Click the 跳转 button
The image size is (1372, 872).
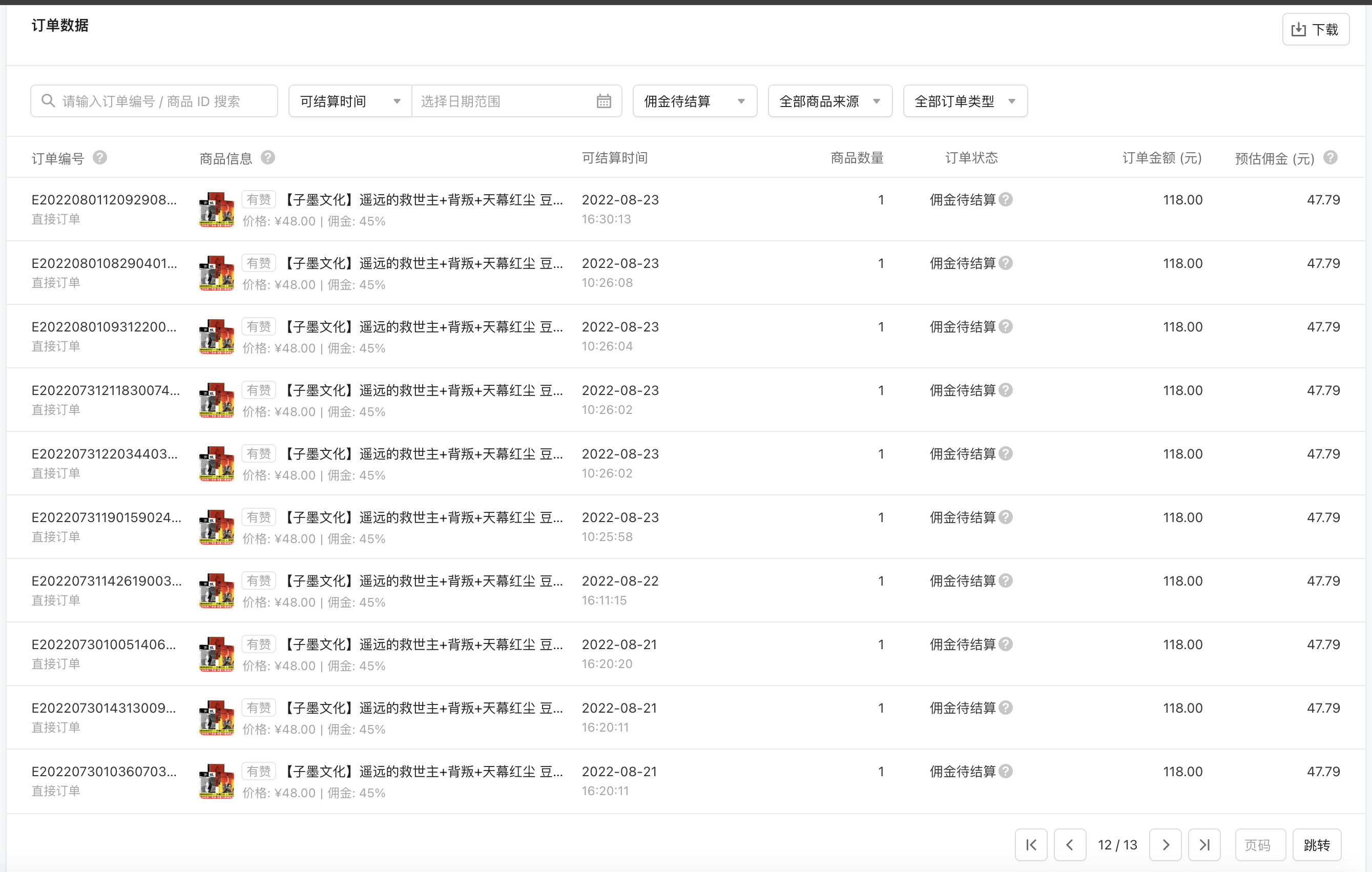click(x=1317, y=845)
